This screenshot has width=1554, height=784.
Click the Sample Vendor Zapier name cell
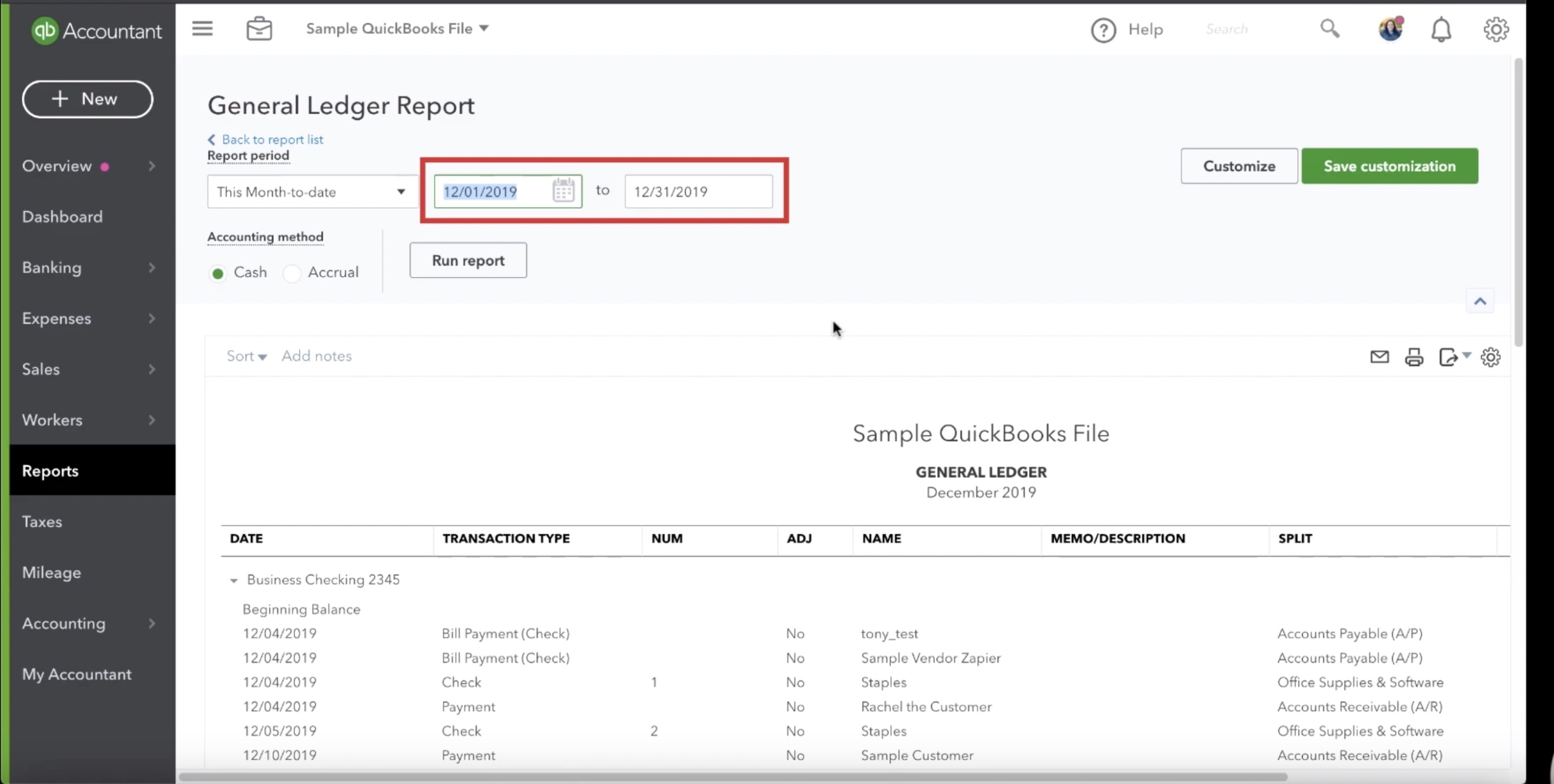[931, 658]
